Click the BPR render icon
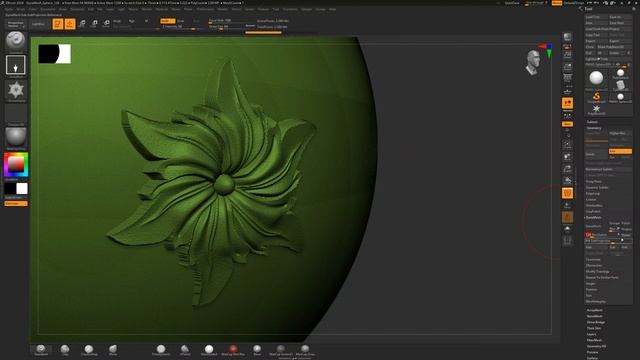640x360 pixels. tap(567, 37)
